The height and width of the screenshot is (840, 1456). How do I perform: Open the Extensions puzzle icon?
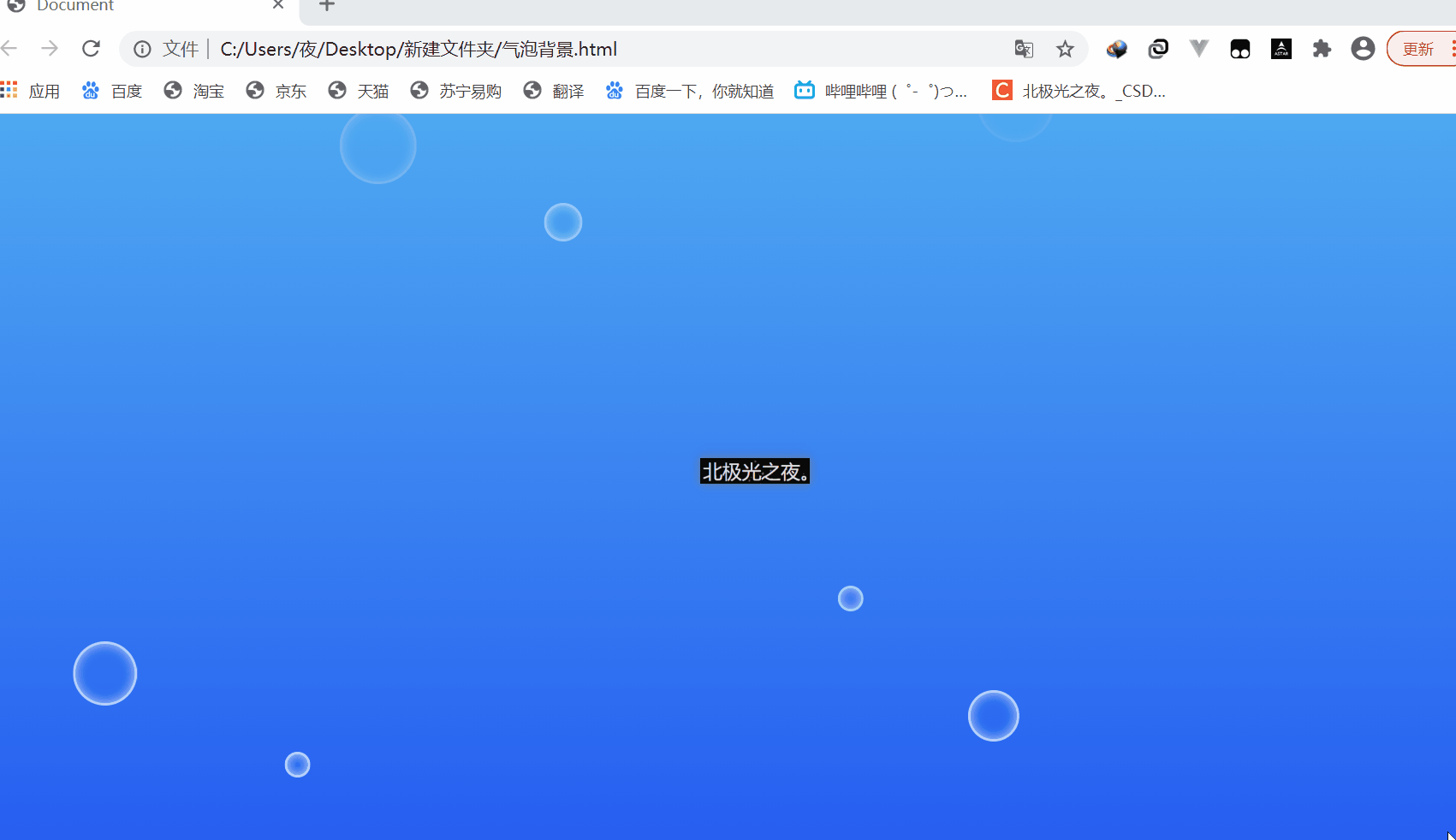click(1322, 50)
